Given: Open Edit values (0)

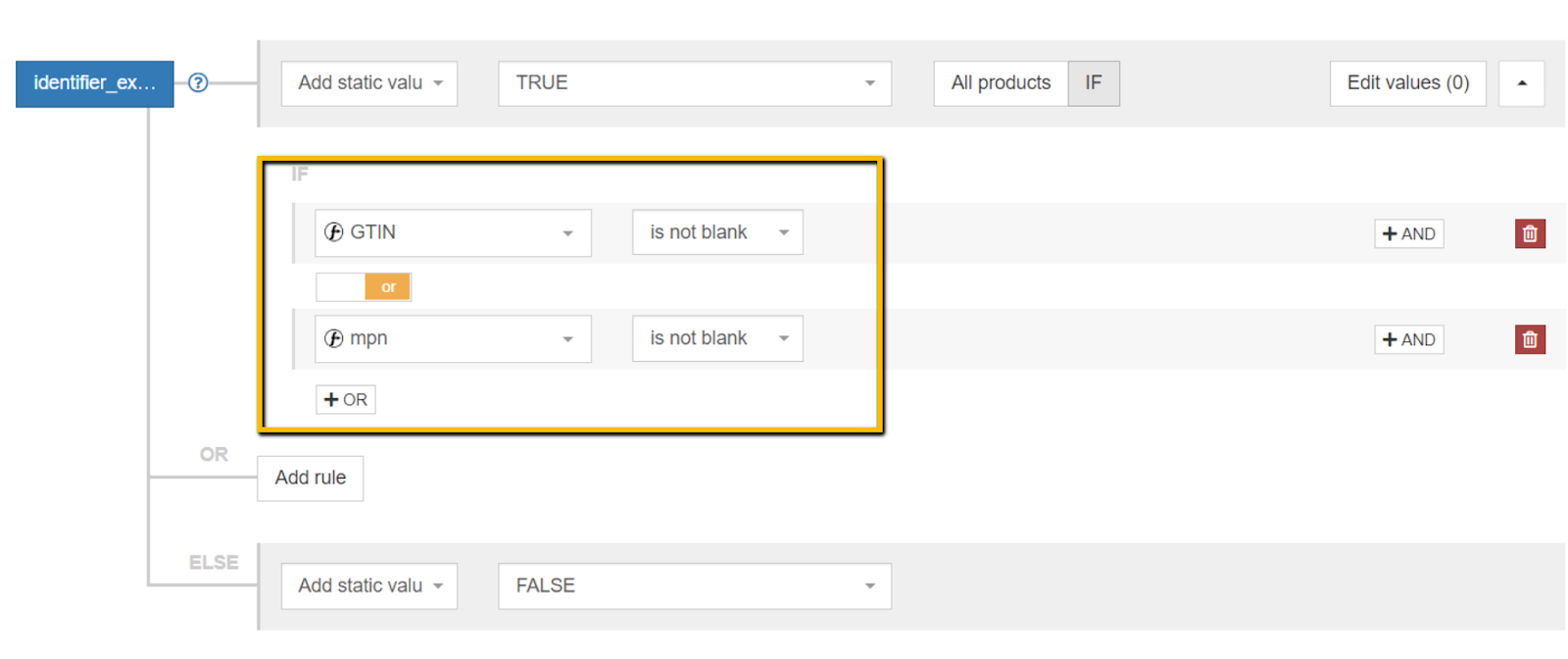Looking at the screenshot, I should [1407, 83].
